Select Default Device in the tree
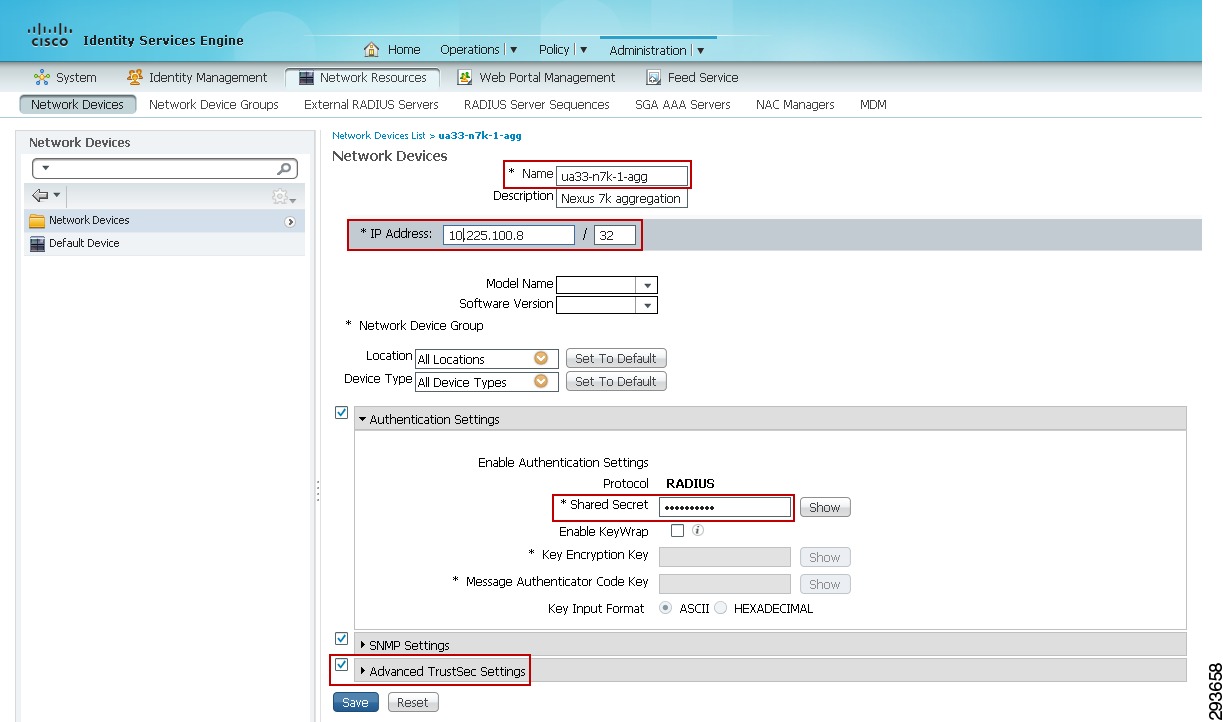The image size is (1223, 722). [84, 244]
